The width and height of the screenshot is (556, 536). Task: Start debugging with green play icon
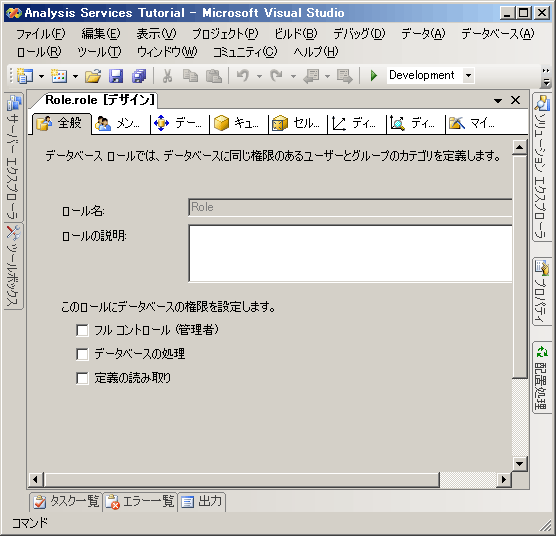coord(373,76)
